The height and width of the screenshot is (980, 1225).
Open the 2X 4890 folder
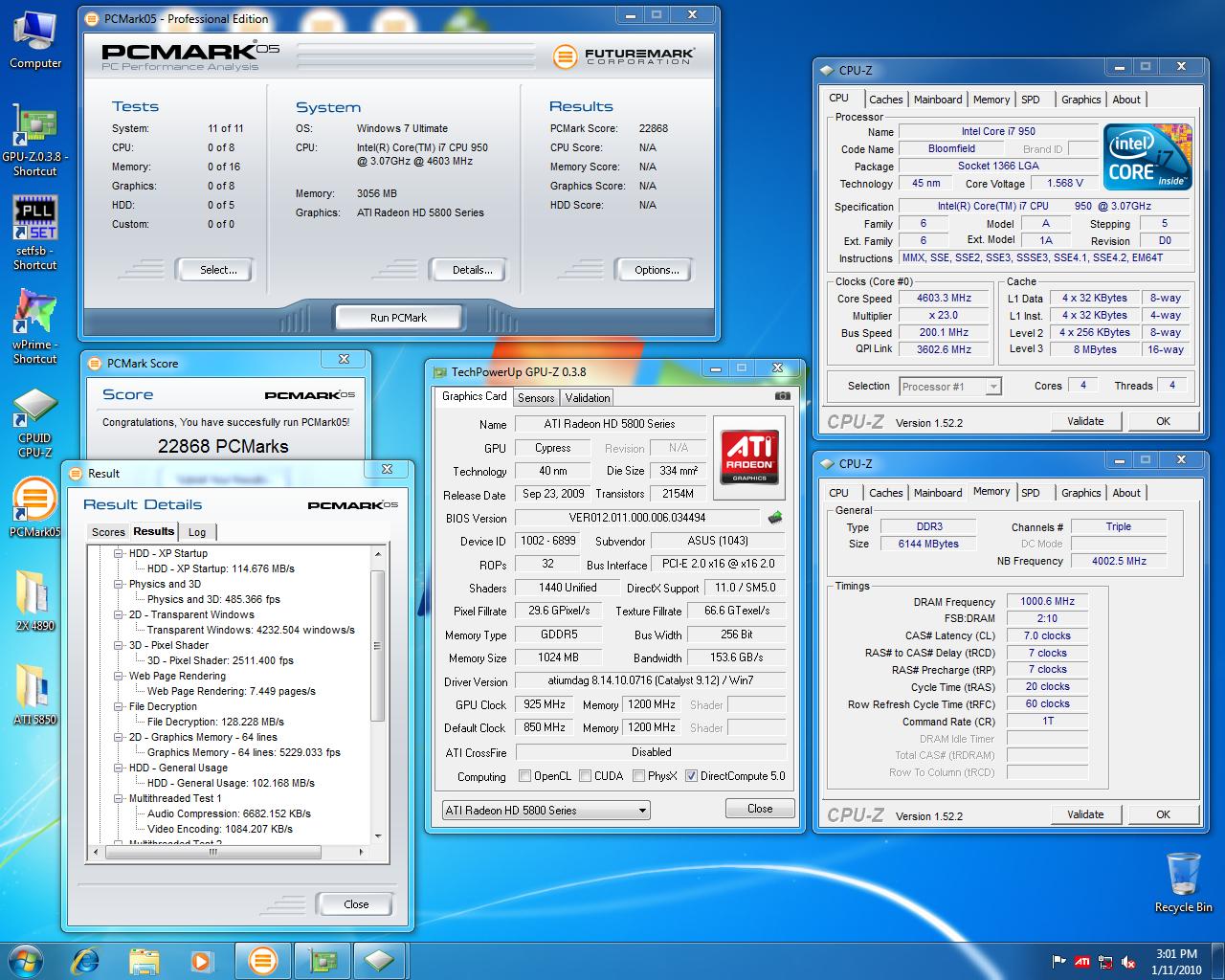pos(34,600)
